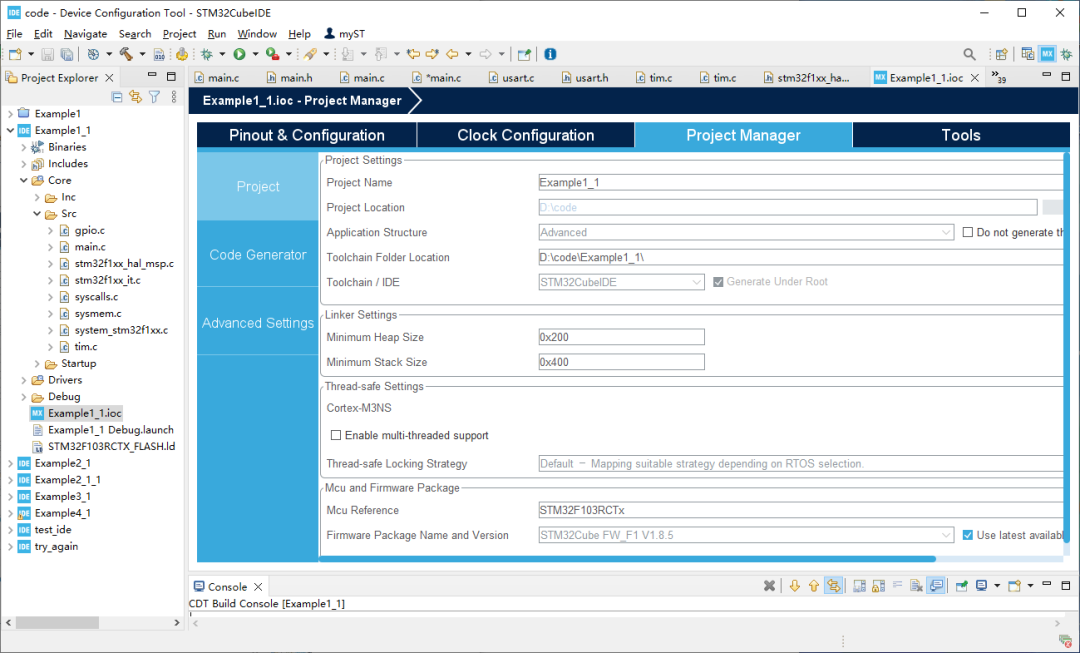The width and height of the screenshot is (1080, 653).
Task: Click the Open Perspective icon
Action: point(1001,54)
